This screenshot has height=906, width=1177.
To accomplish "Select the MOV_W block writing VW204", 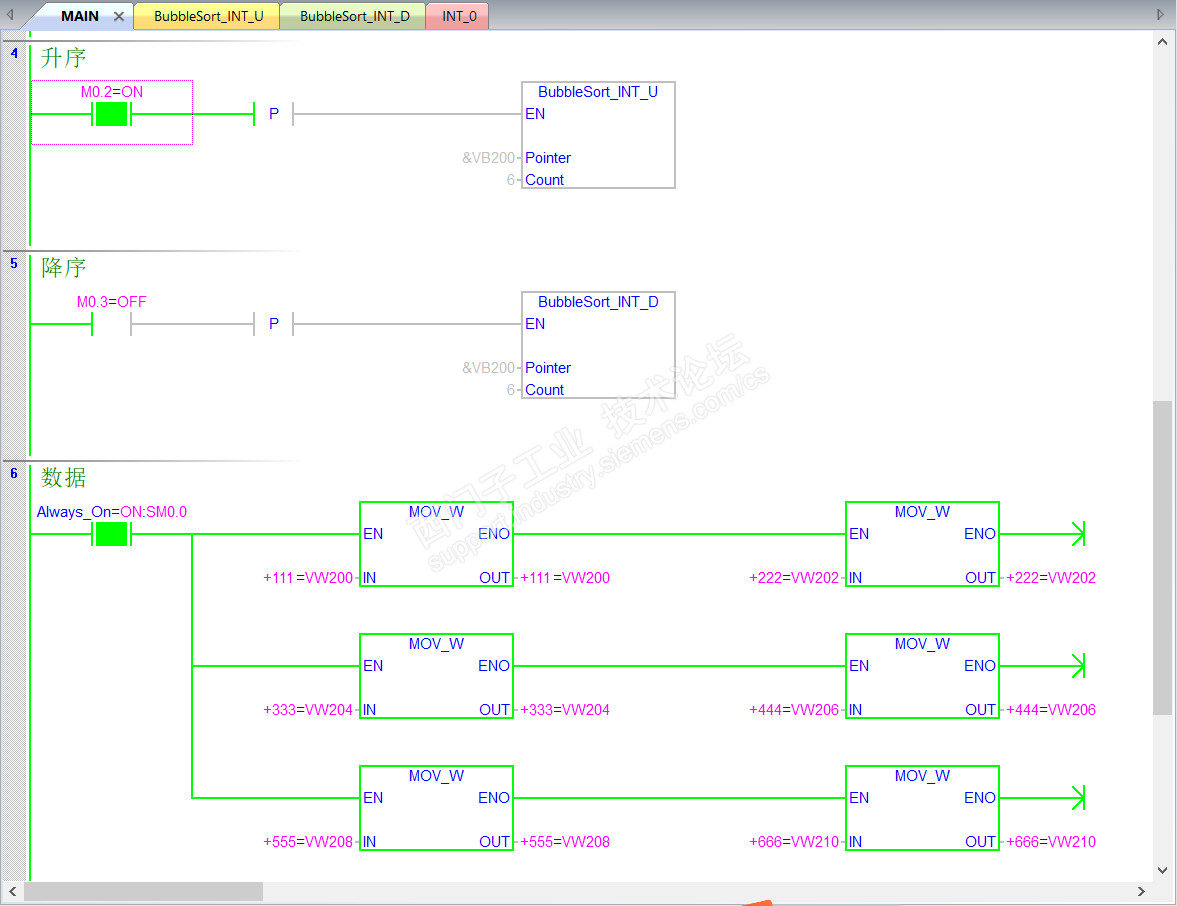I will point(436,676).
